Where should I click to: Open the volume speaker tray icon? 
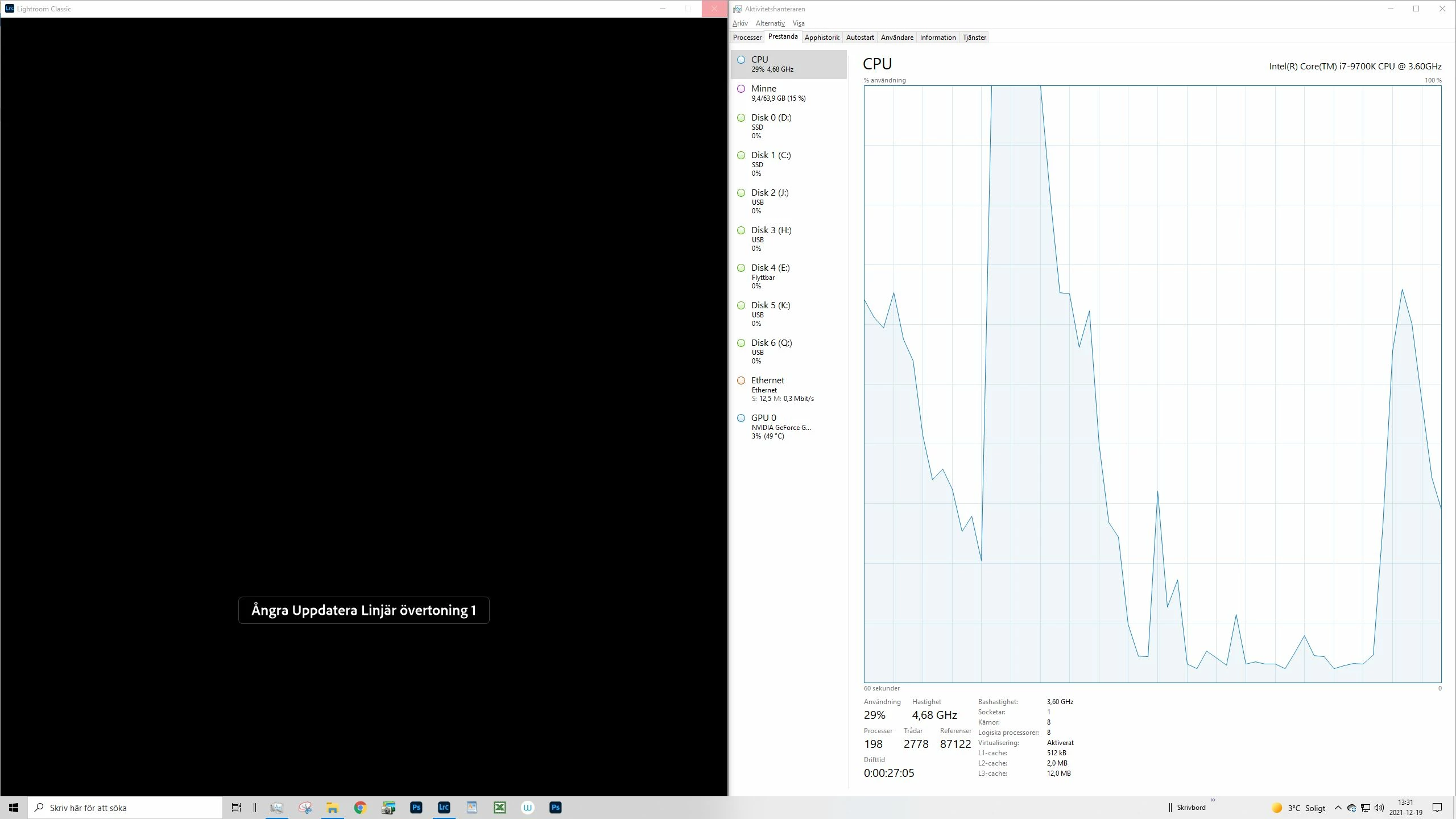1379,808
